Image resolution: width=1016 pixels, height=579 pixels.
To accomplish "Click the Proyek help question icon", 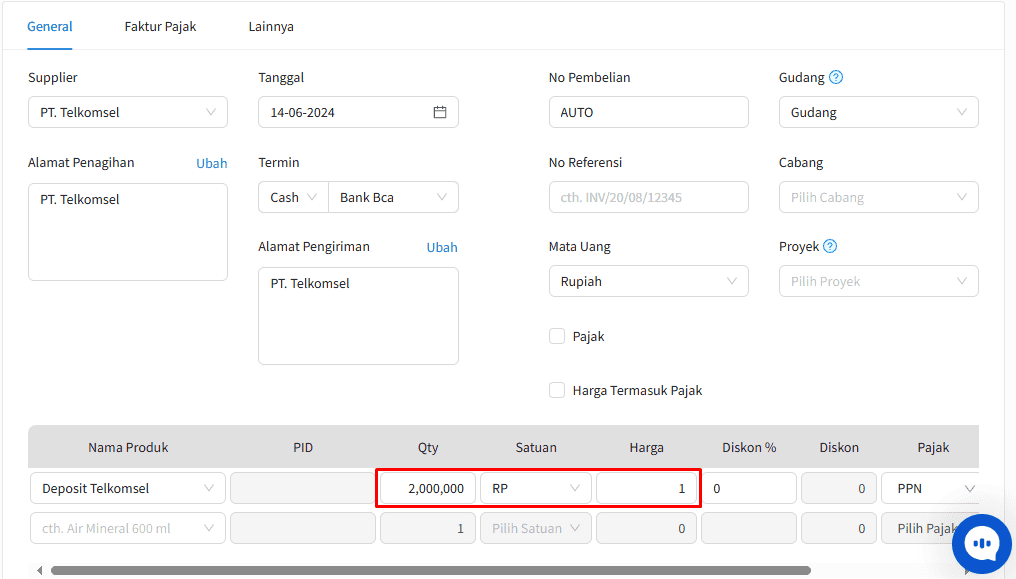I will [x=830, y=246].
